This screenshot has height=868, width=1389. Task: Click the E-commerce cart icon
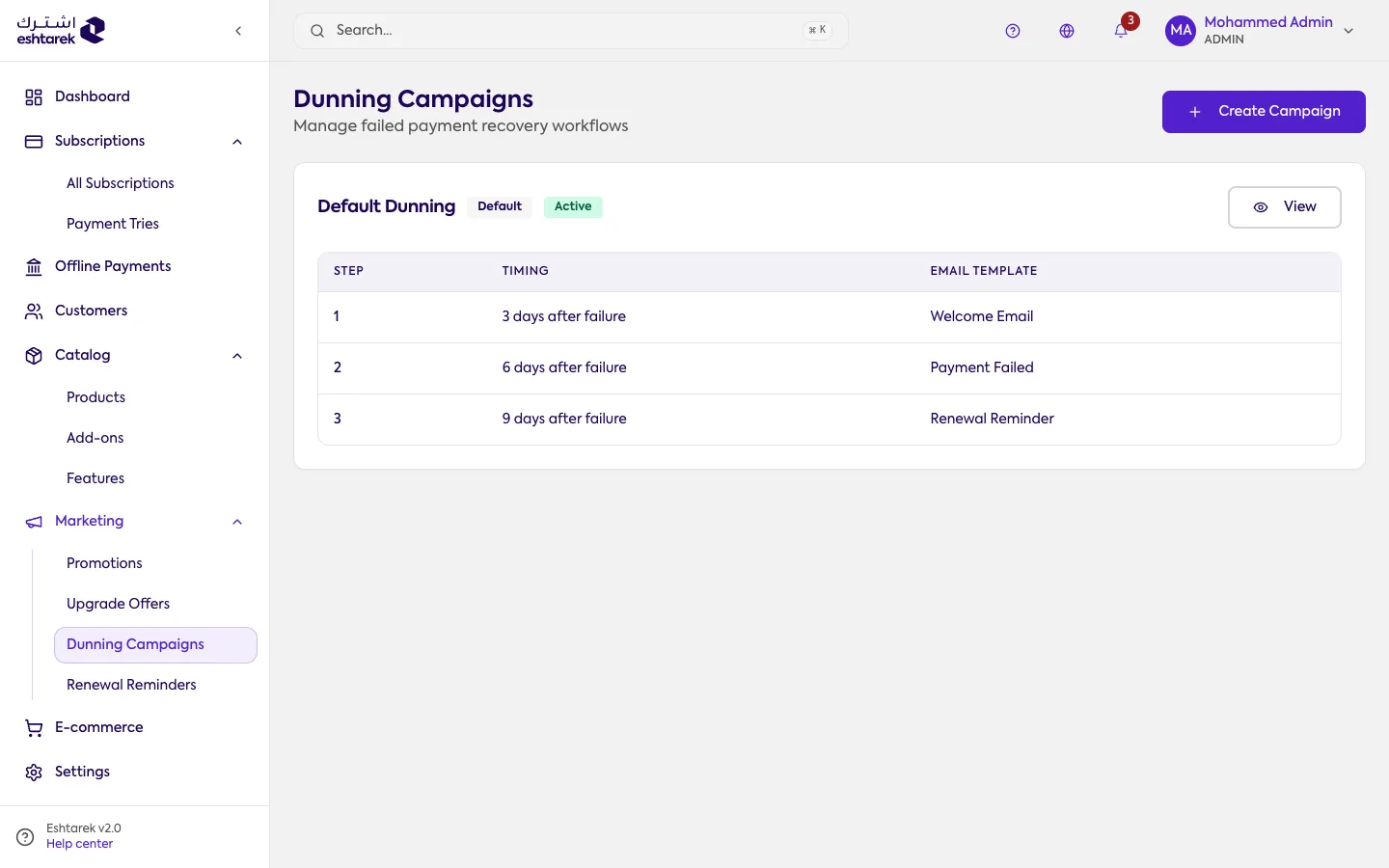point(34,728)
